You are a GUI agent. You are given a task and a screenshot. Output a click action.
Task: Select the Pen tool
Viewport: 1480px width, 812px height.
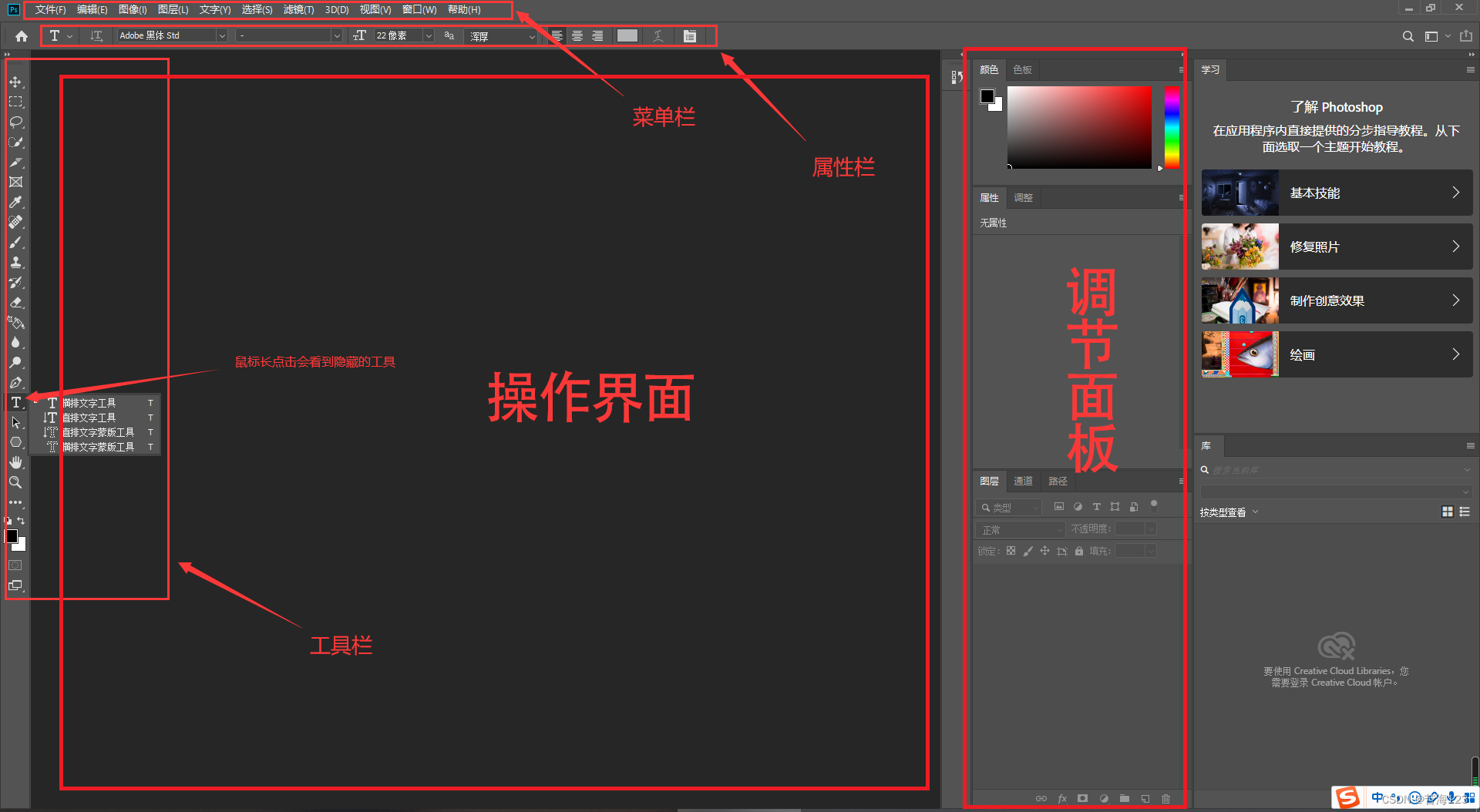[x=15, y=382]
